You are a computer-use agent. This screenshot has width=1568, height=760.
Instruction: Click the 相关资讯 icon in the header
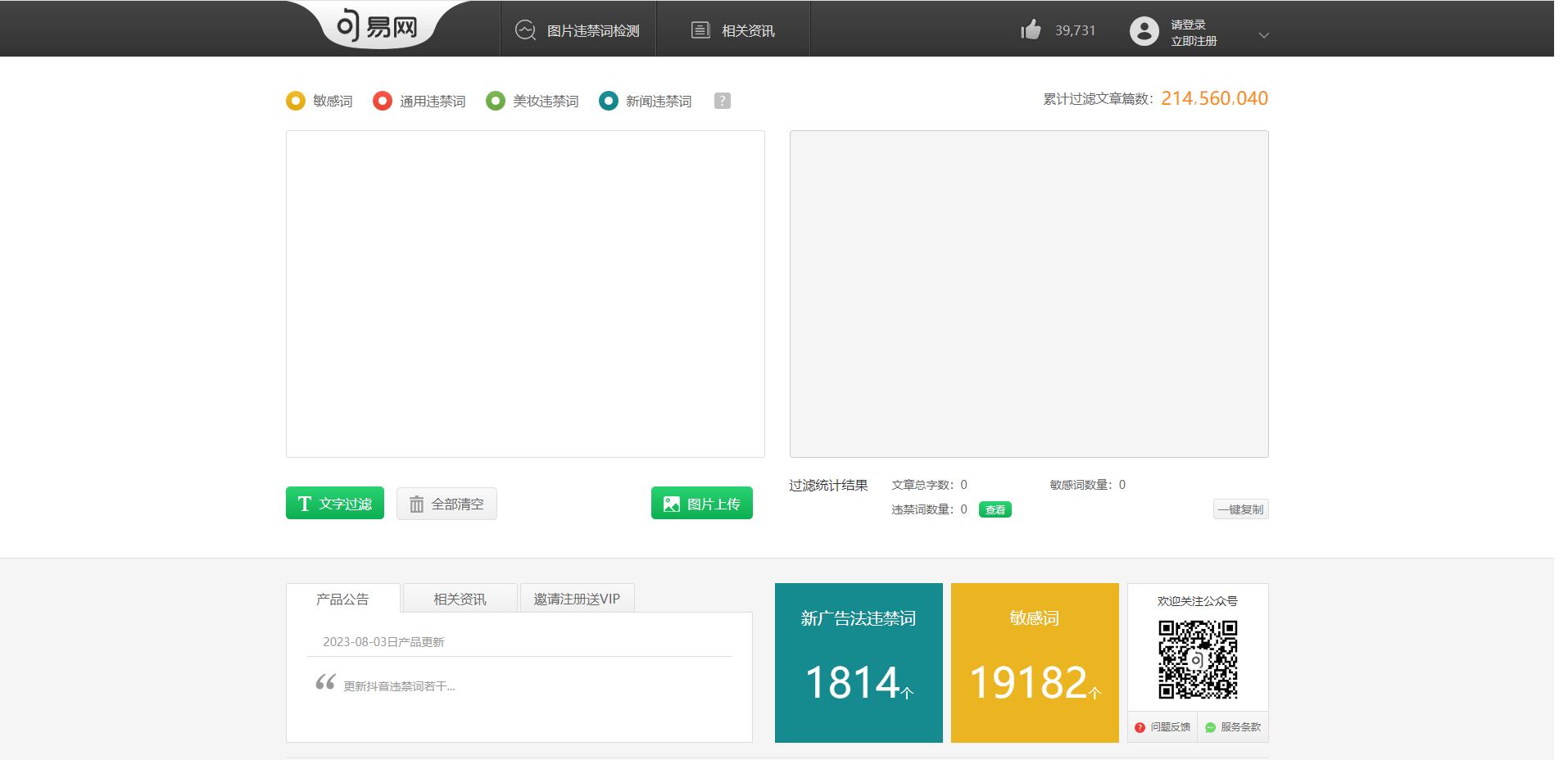[700, 29]
